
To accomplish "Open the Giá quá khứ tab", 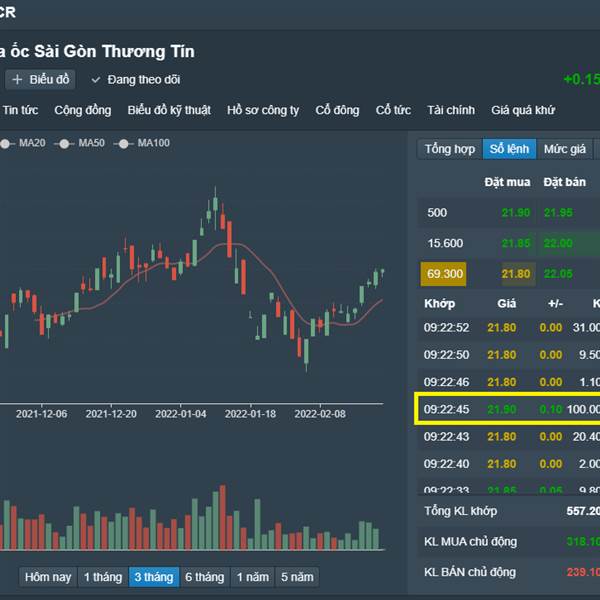I will (x=523, y=110).
